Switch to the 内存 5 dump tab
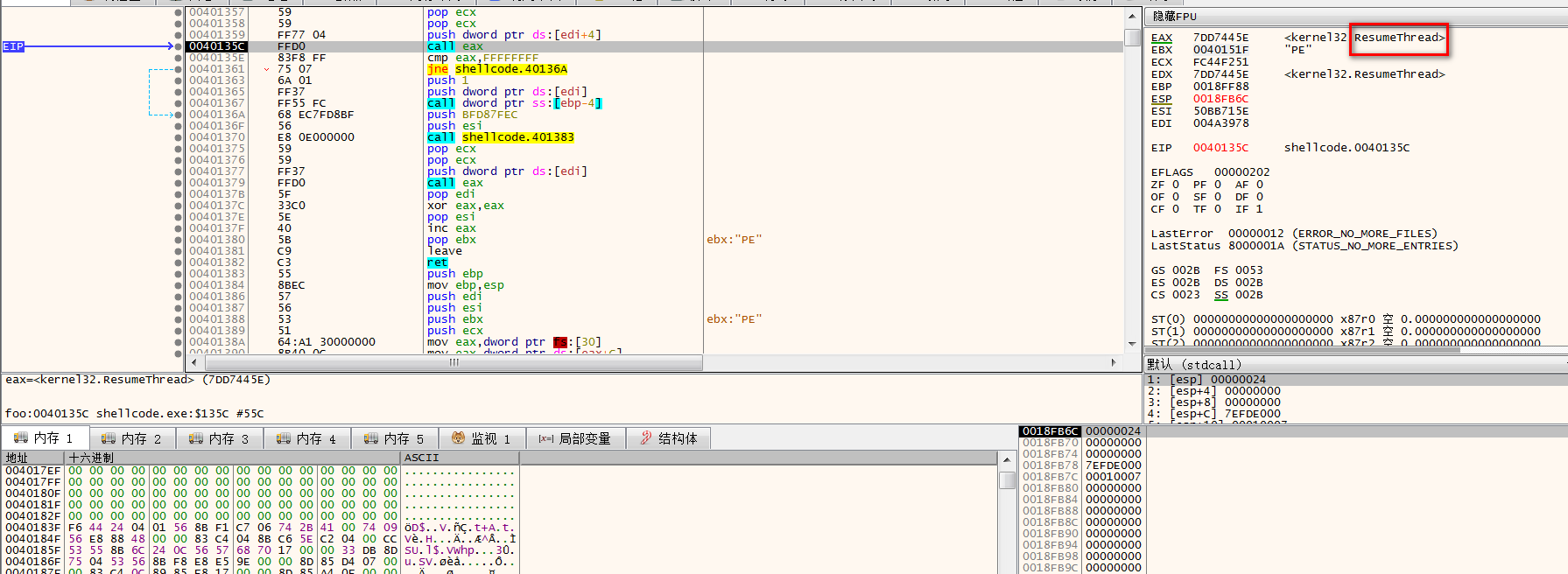 click(395, 438)
